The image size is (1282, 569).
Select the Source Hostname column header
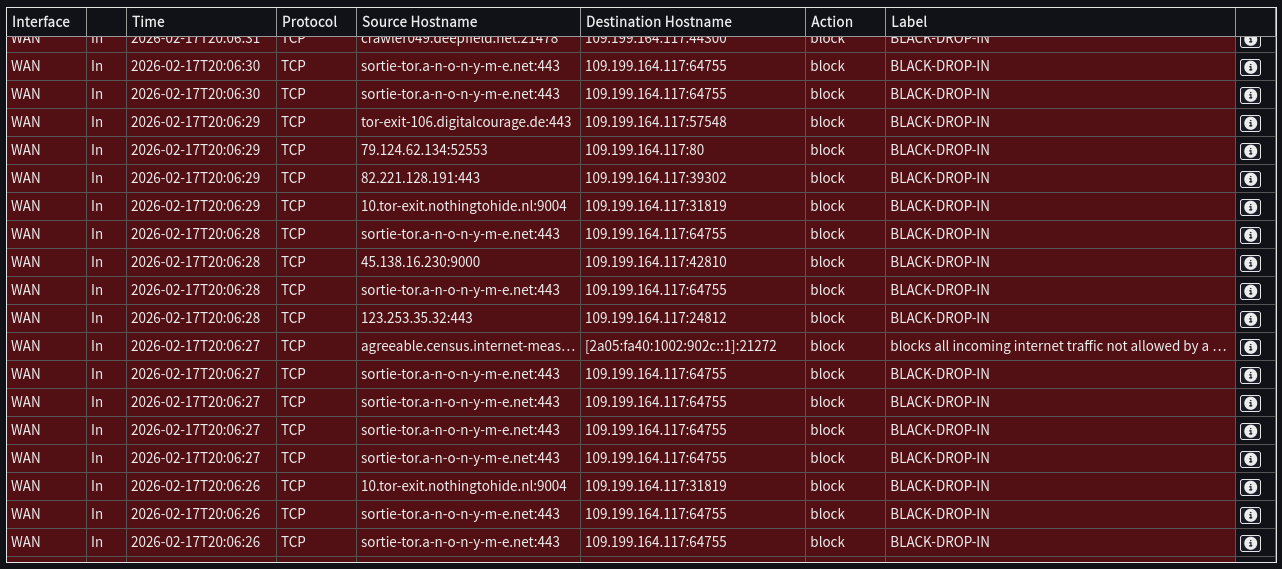(x=419, y=21)
